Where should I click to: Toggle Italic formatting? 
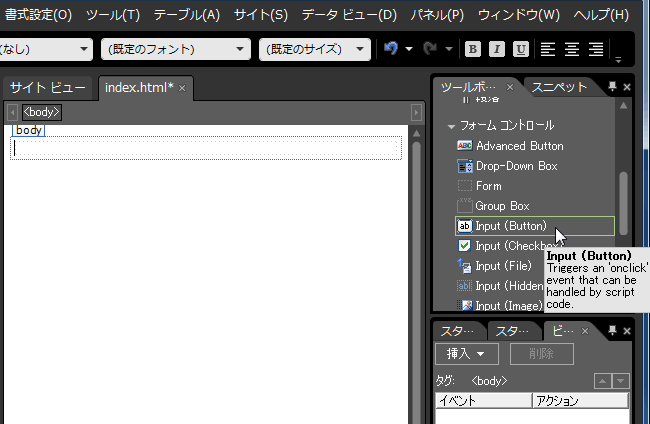click(x=497, y=49)
